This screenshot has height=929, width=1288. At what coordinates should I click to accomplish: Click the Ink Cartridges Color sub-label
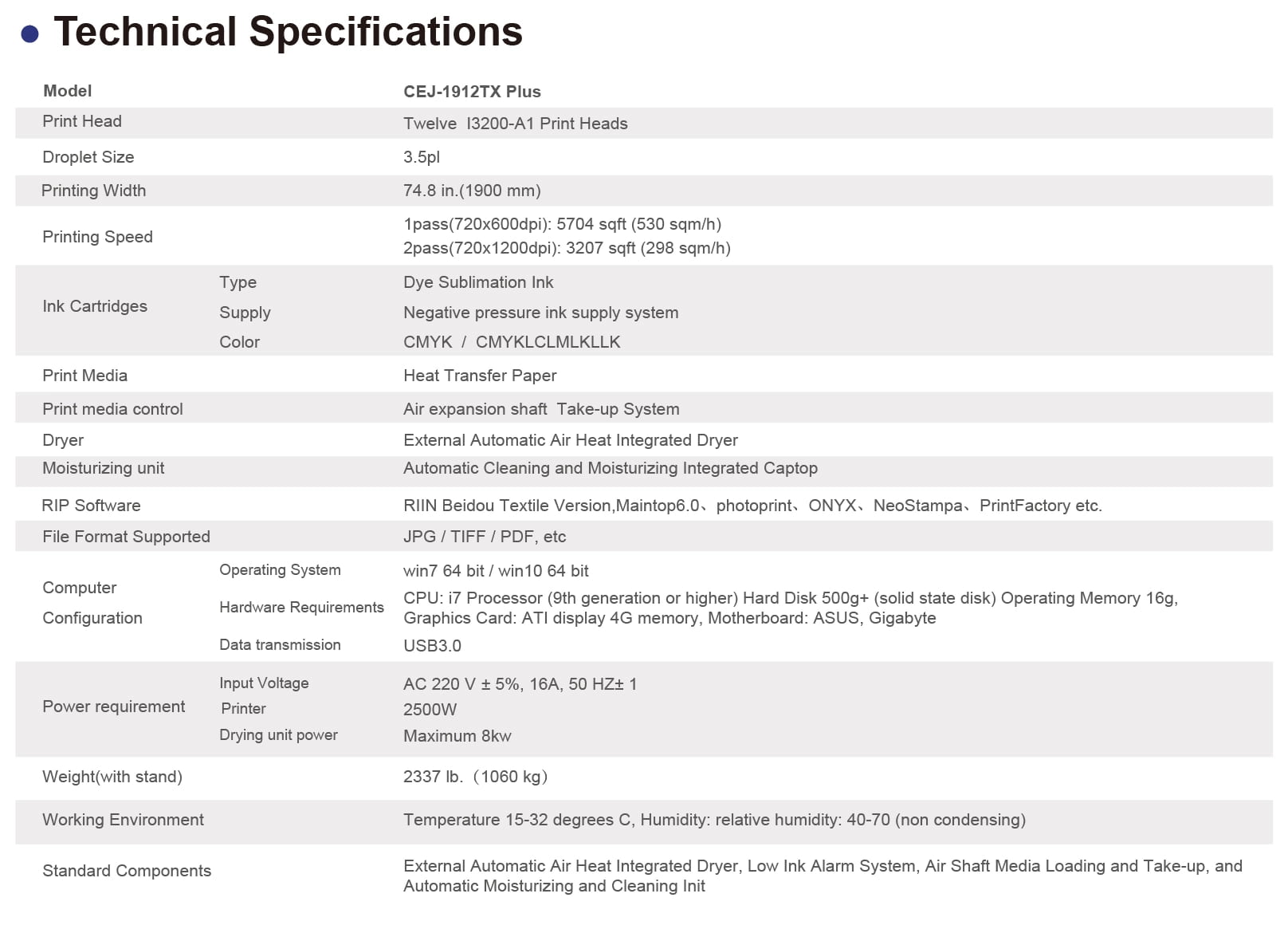coord(239,342)
